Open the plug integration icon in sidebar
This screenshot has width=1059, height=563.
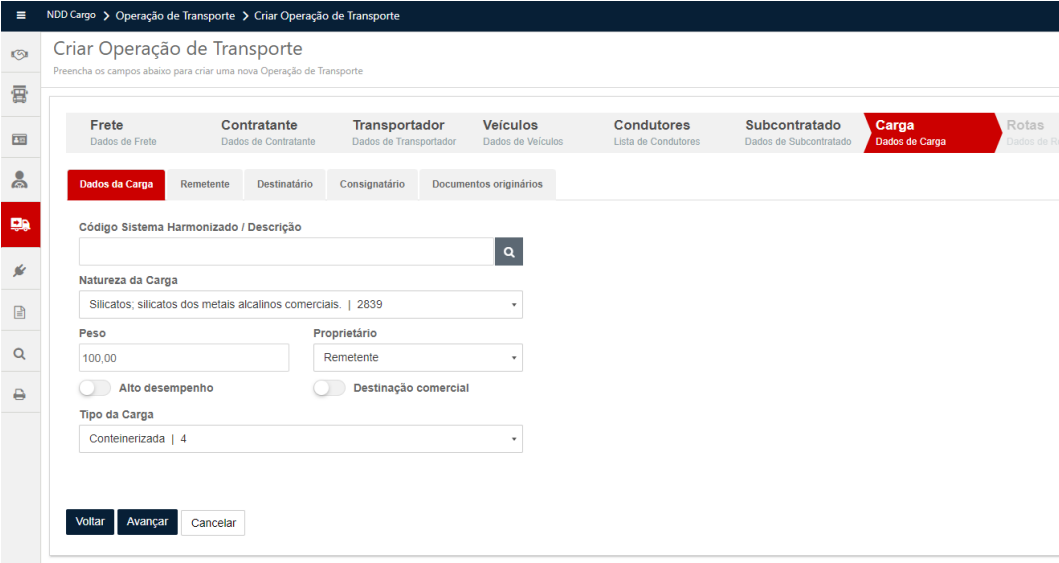tap(19, 270)
